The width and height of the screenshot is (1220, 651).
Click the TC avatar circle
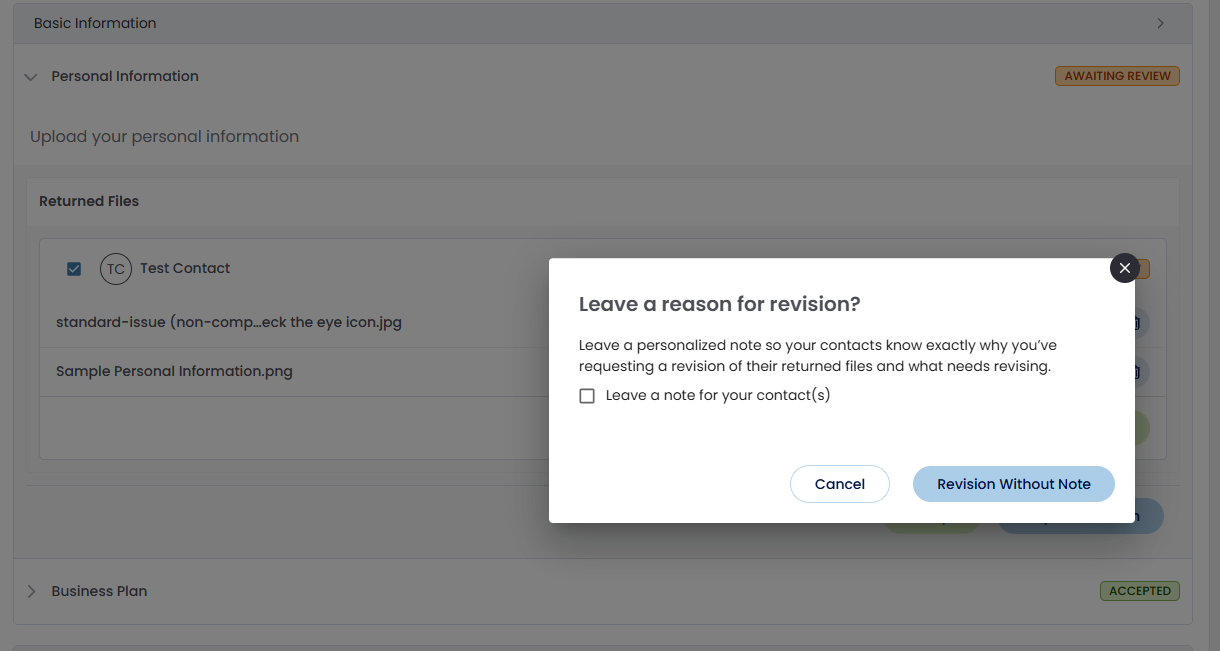tap(116, 269)
